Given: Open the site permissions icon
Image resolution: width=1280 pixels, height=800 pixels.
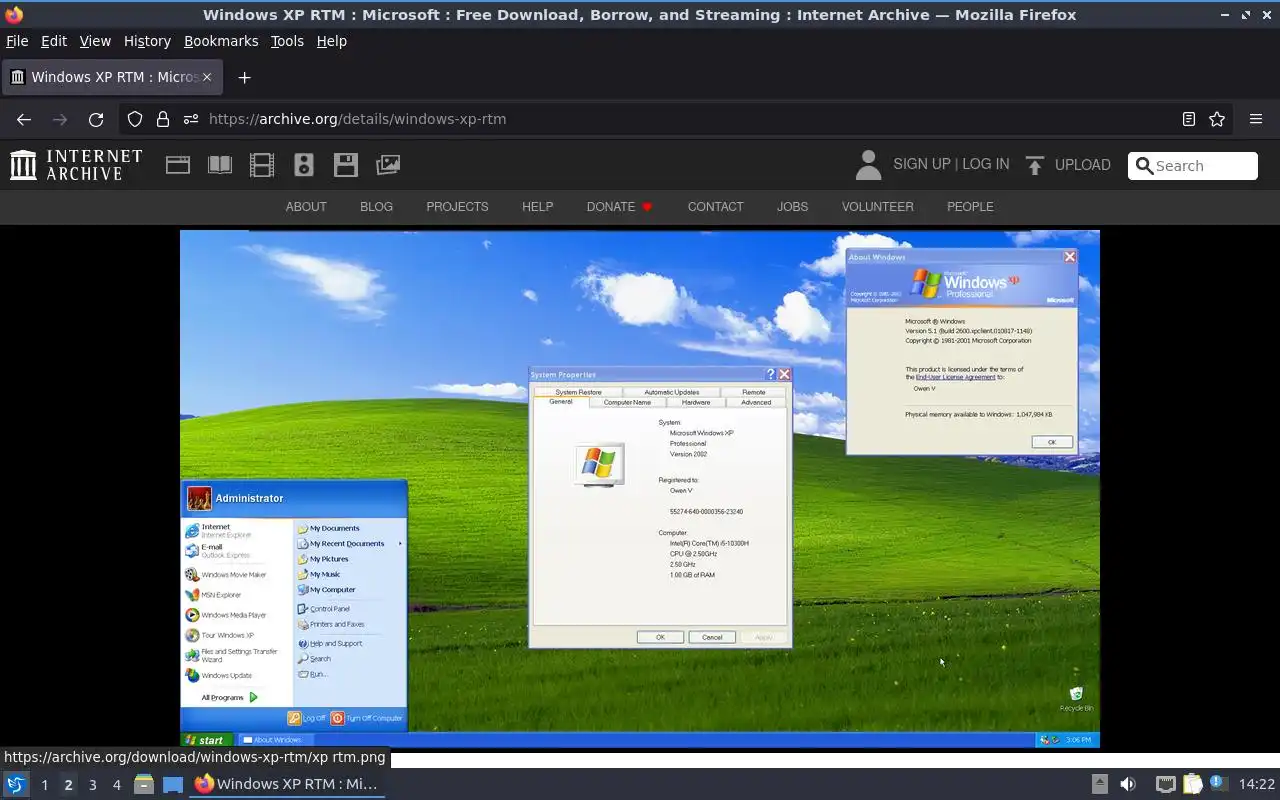Looking at the screenshot, I should pyautogui.click(x=191, y=119).
